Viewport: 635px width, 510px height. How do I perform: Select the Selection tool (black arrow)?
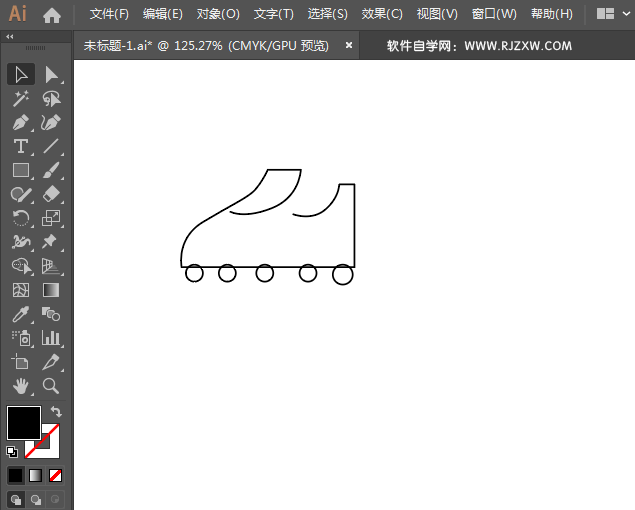coord(21,75)
